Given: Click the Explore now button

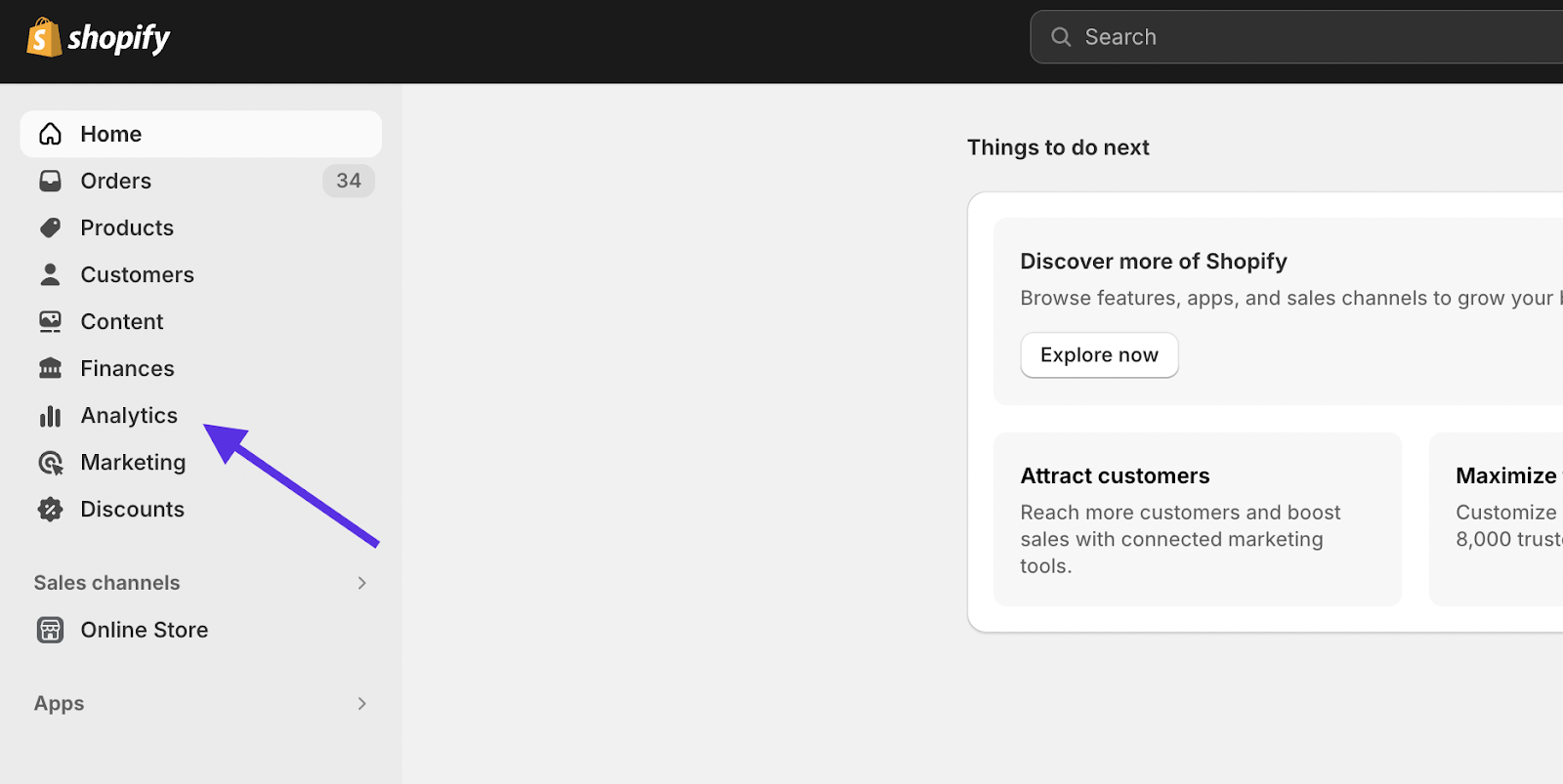Looking at the screenshot, I should (1099, 354).
